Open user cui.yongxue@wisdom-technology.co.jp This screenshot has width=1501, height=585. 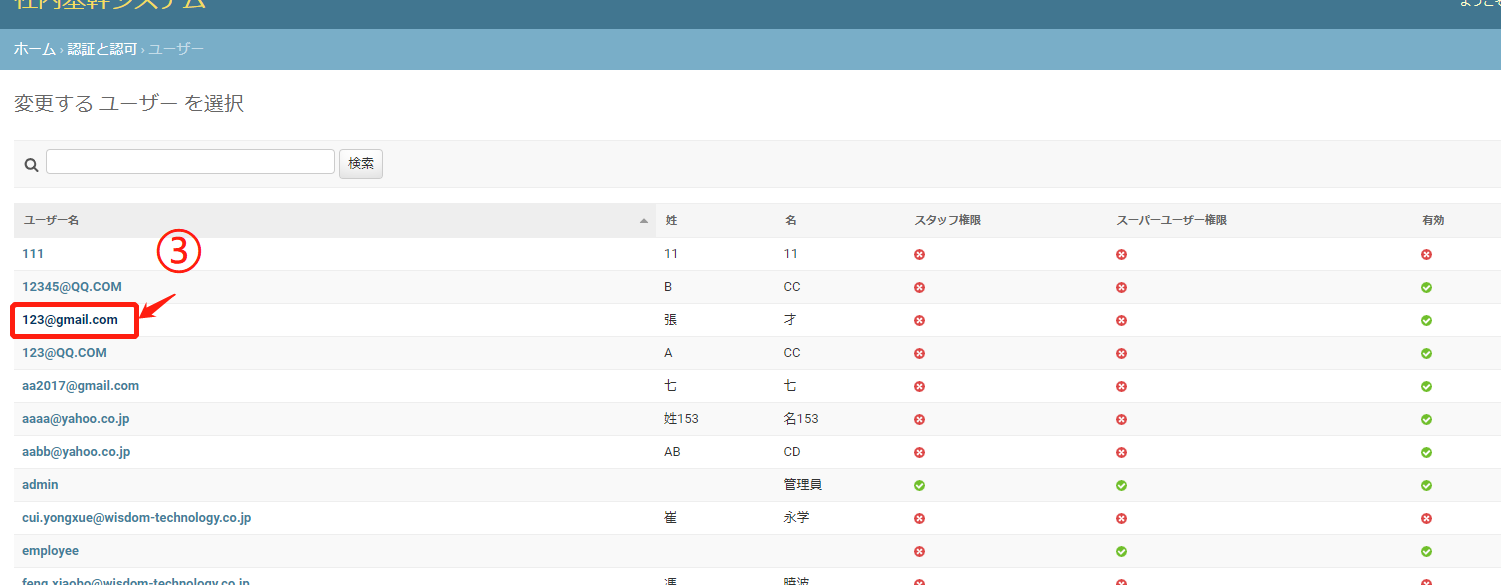[x=136, y=518]
